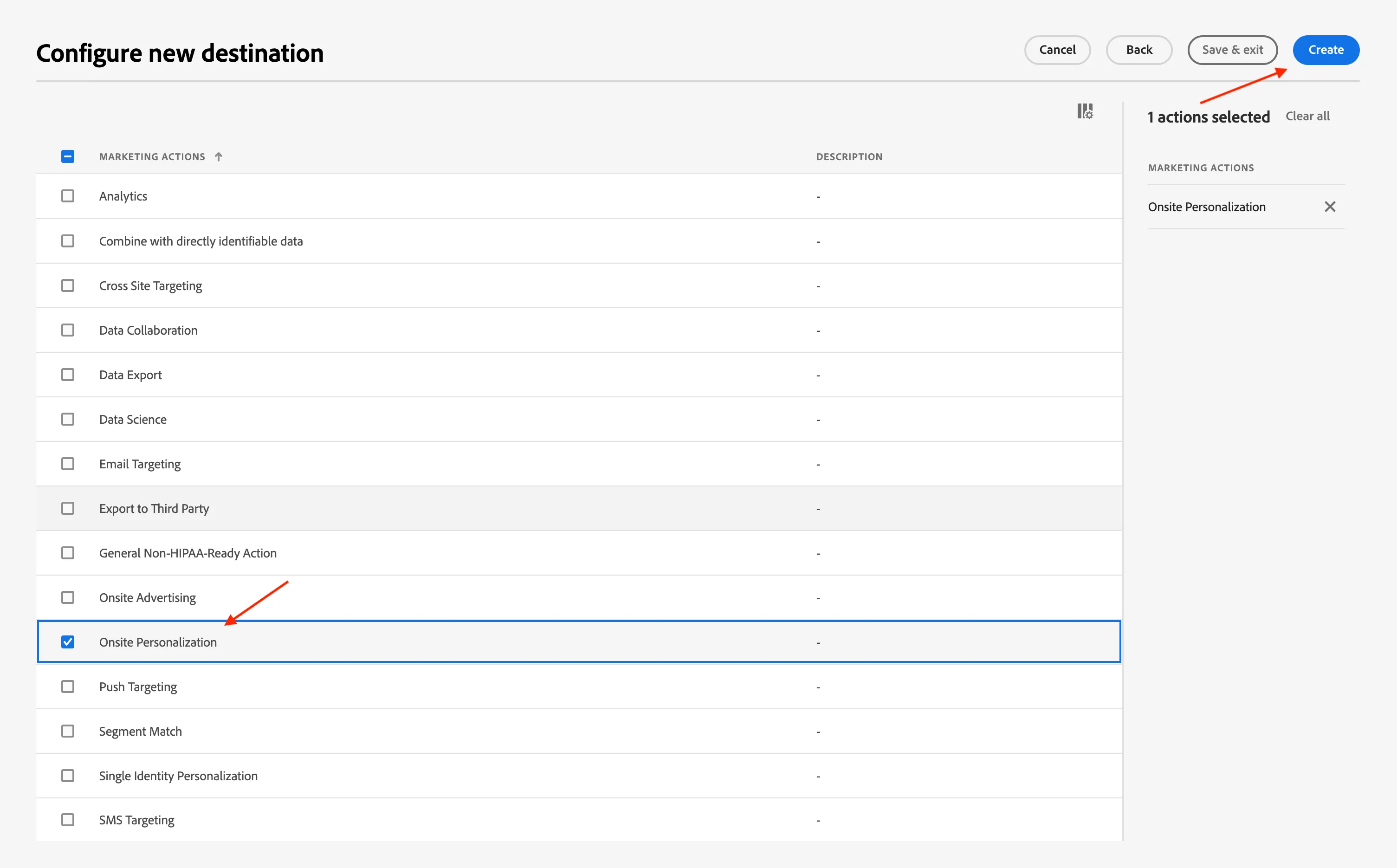Go Back to the previous step
Viewport: 1397px width, 868px height.
(1139, 50)
